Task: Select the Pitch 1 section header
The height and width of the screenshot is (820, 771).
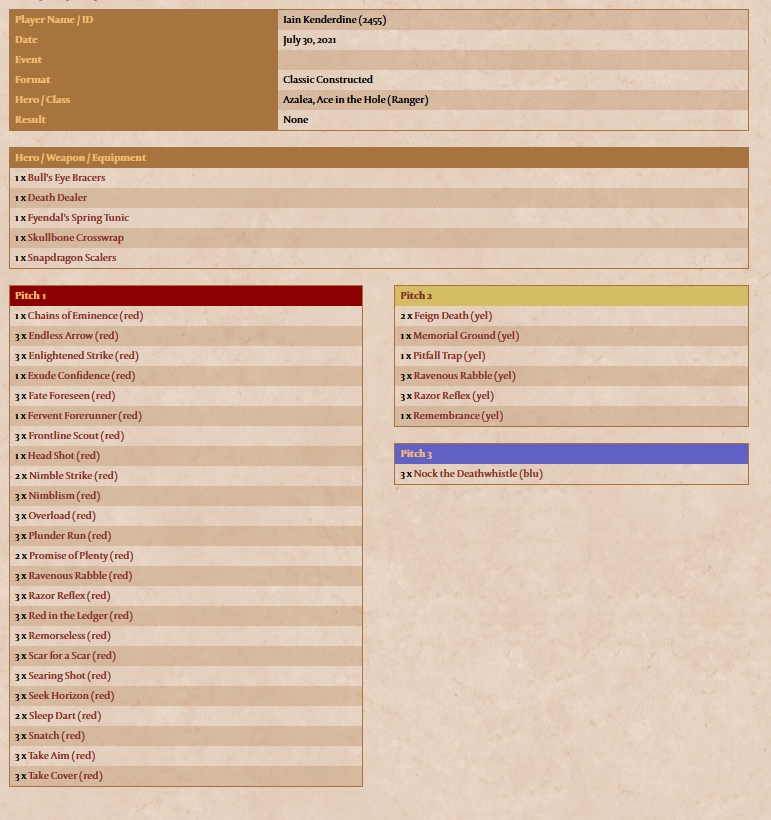Action: (186, 295)
